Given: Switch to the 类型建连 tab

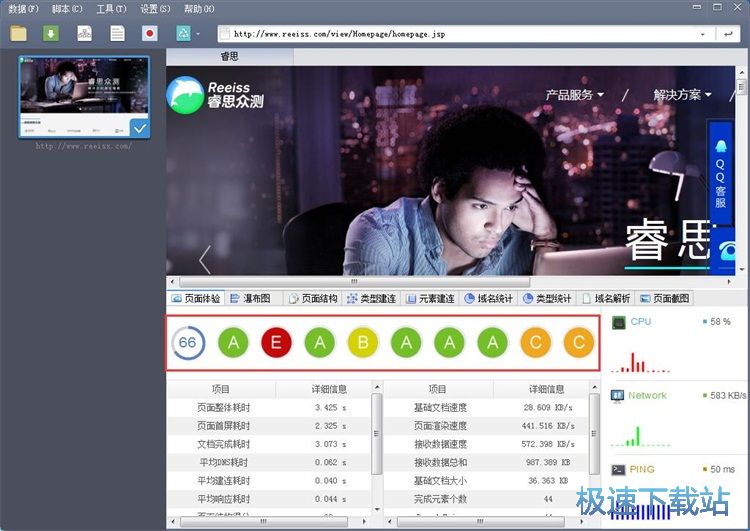Looking at the screenshot, I should [372, 299].
